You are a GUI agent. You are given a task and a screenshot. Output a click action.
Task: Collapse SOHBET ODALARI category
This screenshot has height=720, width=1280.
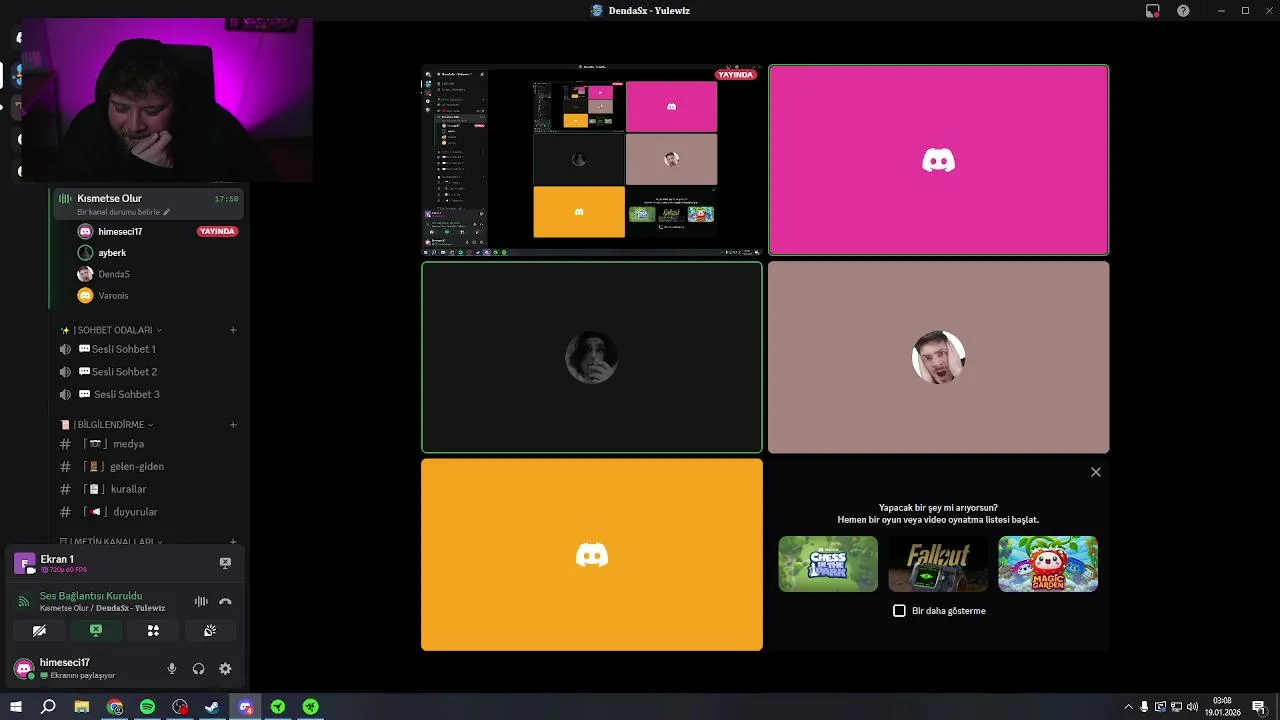click(x=113, y=330)
